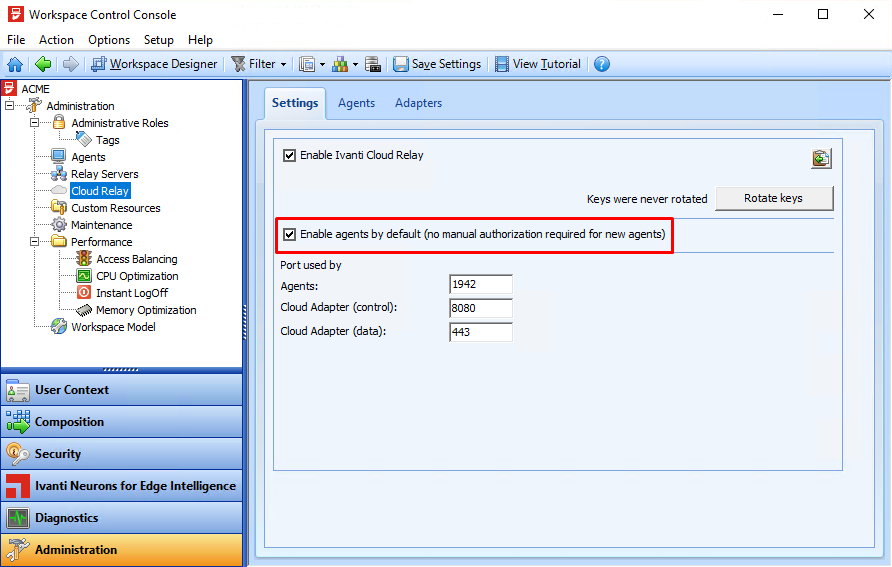This screenshot has width=892, height=567.
Task: Click the Help question mark icon
Action: point(601,64)
